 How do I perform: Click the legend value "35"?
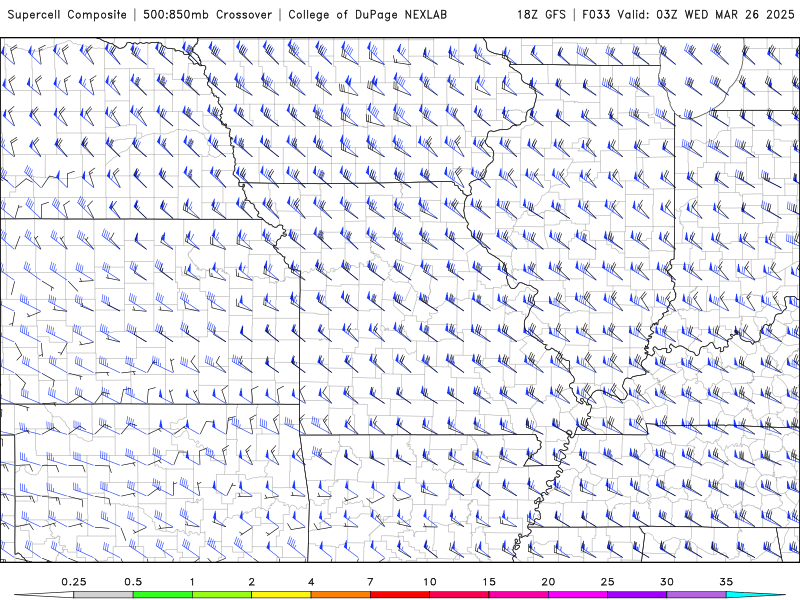click(x=726, y=582)
